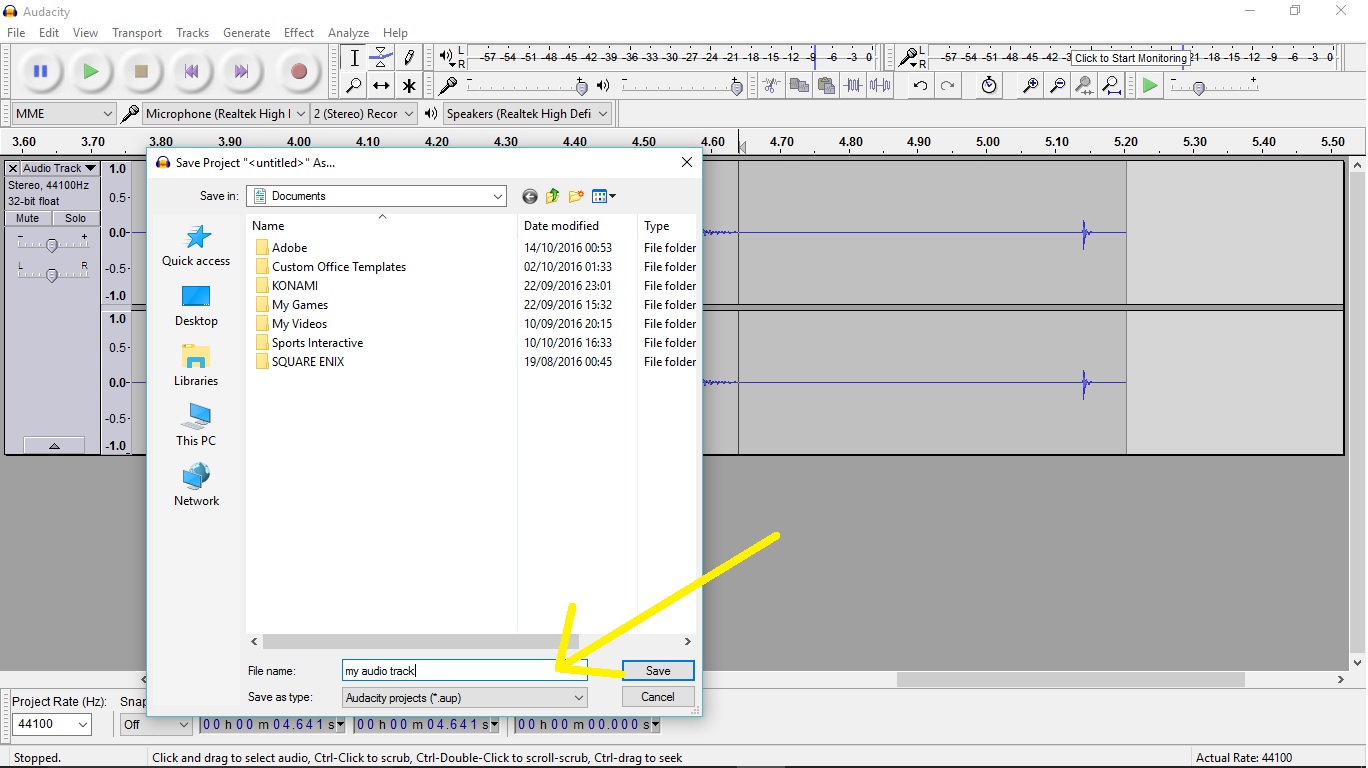Click the Save button in the dialog
The height and width of the screenshot is (768, 1368).
658,671
